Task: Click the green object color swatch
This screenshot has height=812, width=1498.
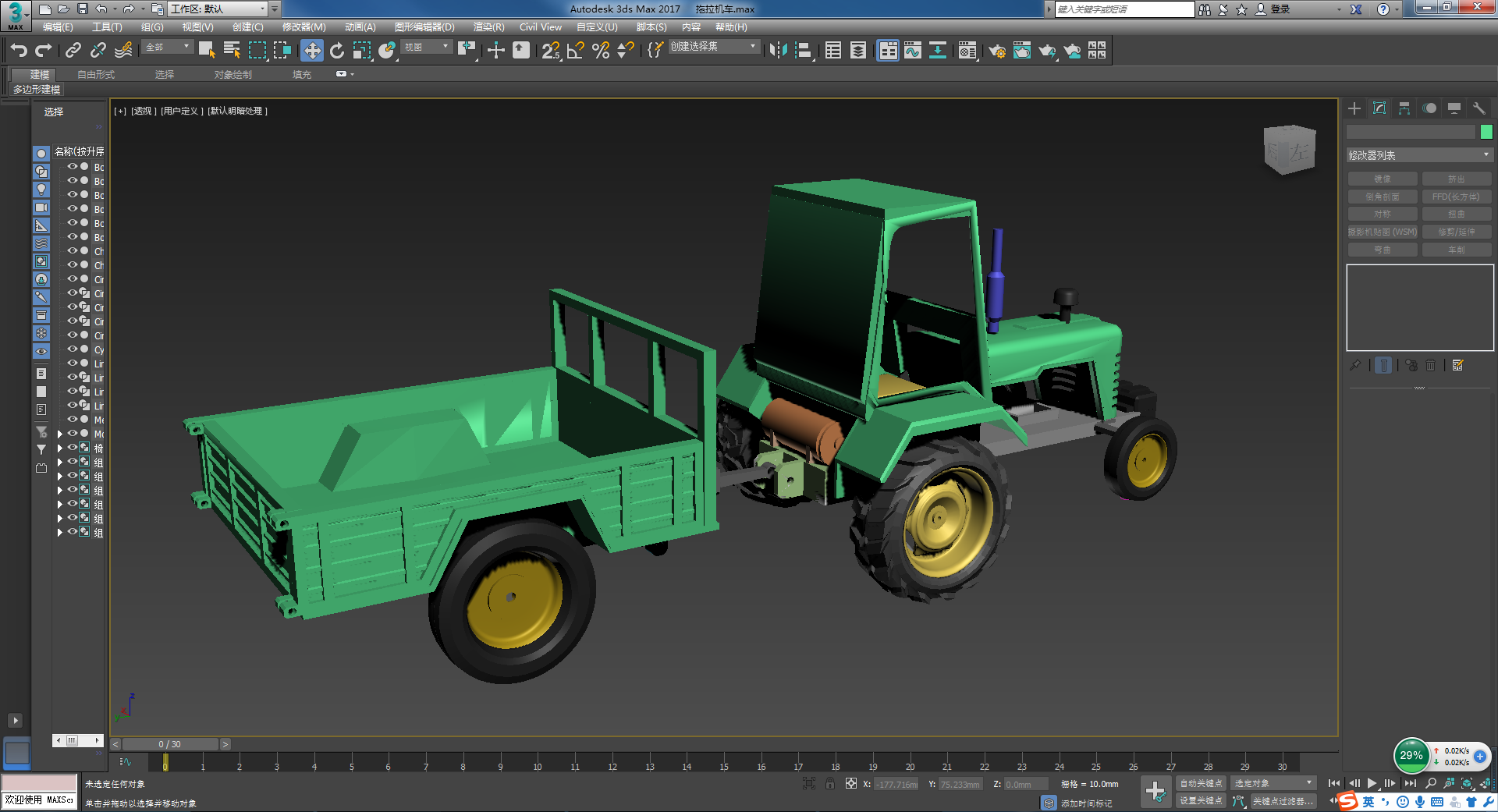Action: pos(1486,132)
